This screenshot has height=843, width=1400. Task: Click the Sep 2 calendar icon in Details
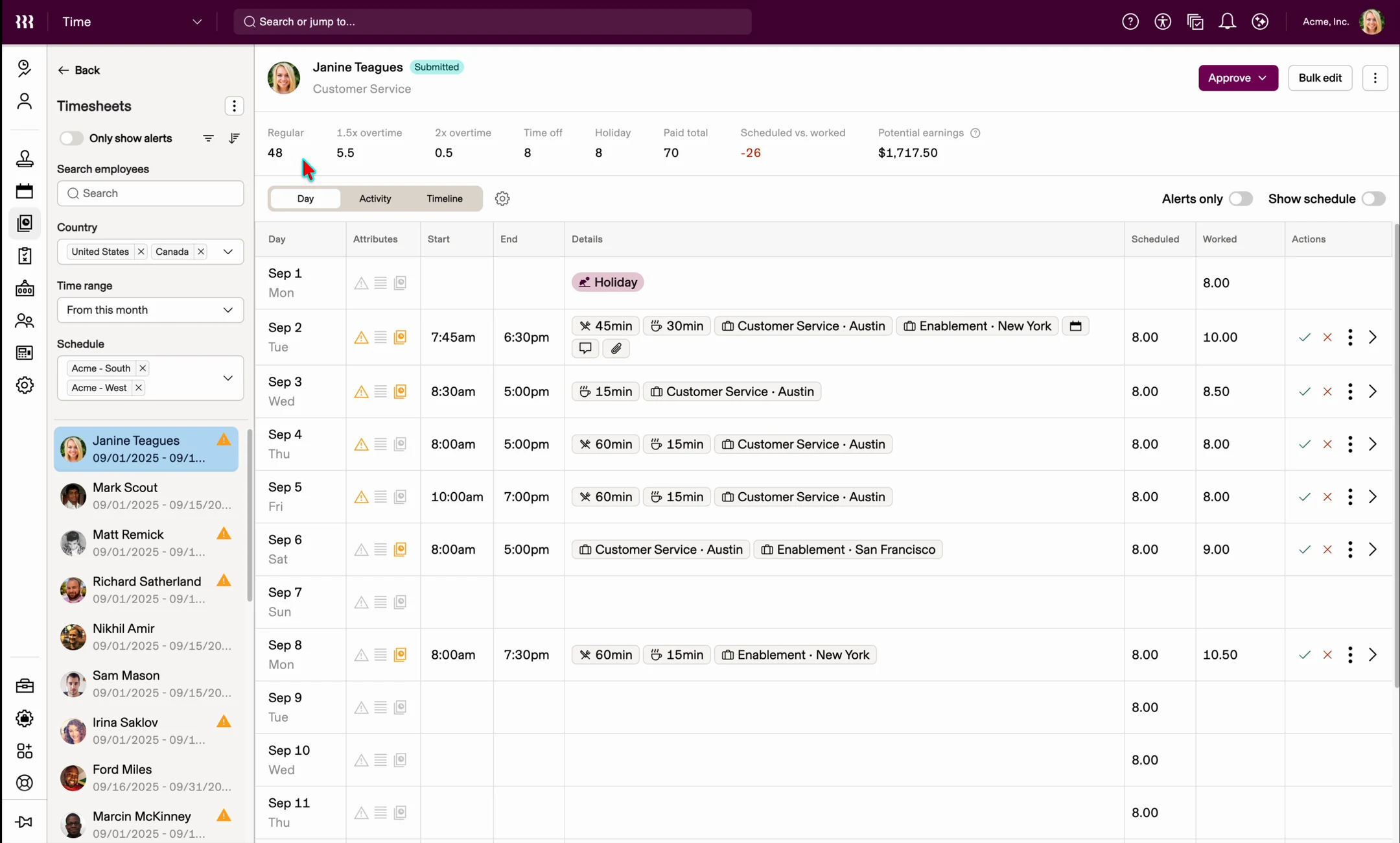click(1075, 326)
